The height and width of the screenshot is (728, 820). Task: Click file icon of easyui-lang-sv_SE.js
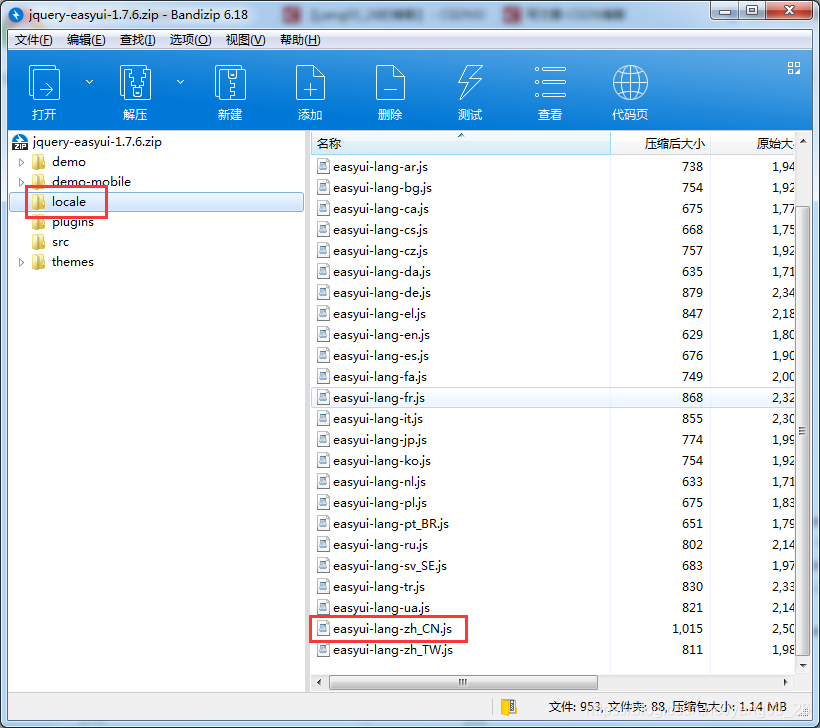[323, 566]
